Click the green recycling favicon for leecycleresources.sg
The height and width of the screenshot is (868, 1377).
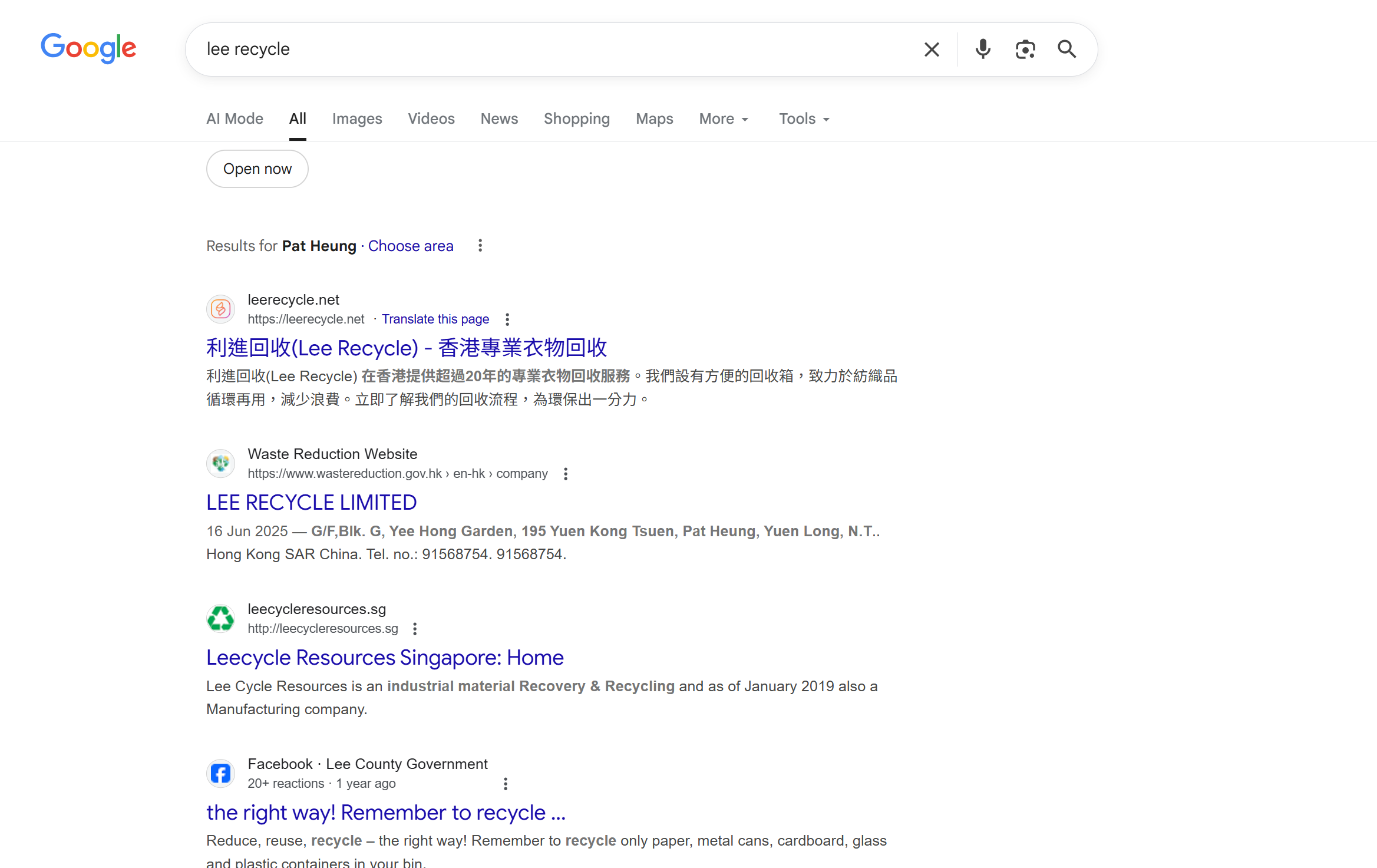[220, 618]
